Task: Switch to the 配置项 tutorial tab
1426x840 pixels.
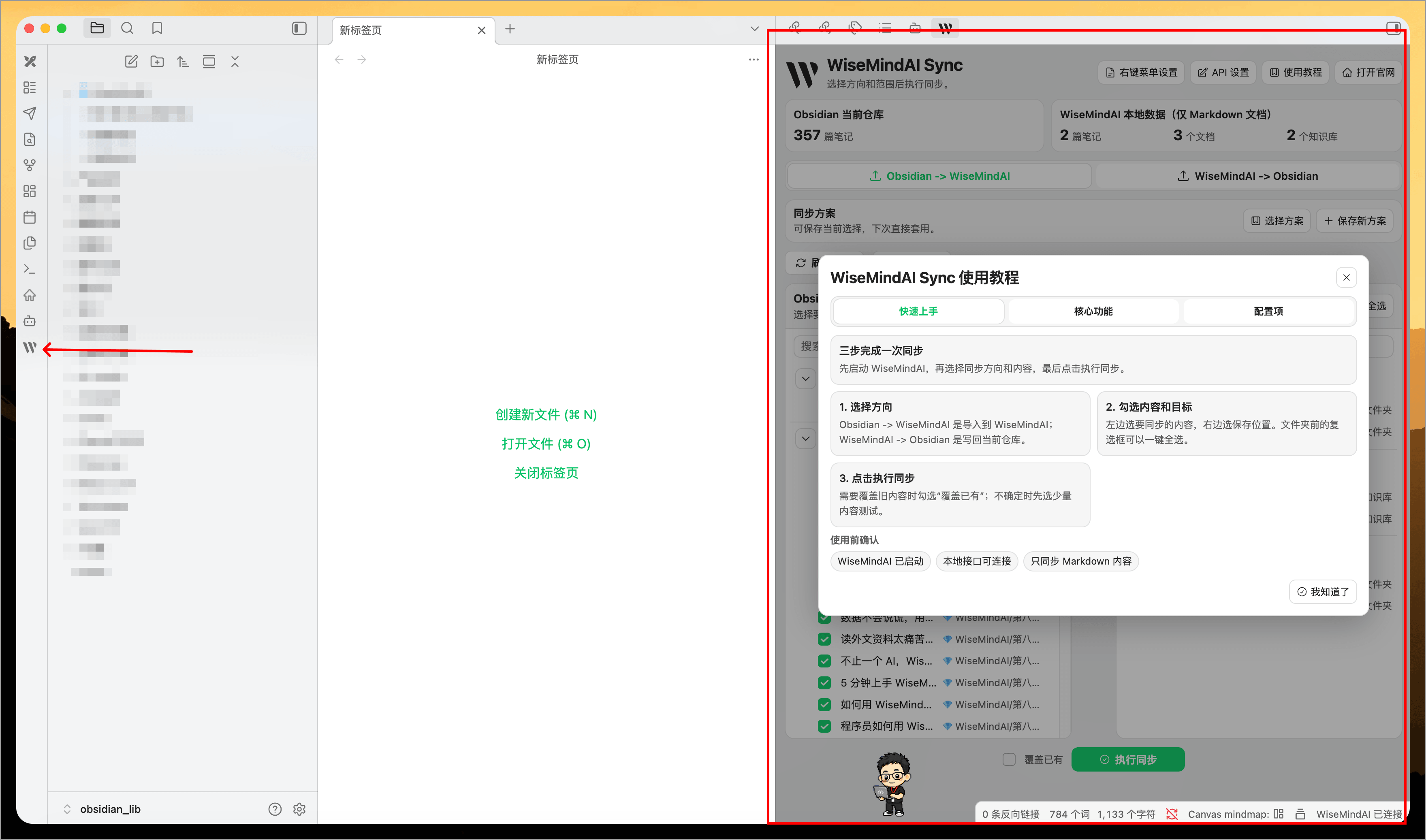Action: (x=1268, y=311)
